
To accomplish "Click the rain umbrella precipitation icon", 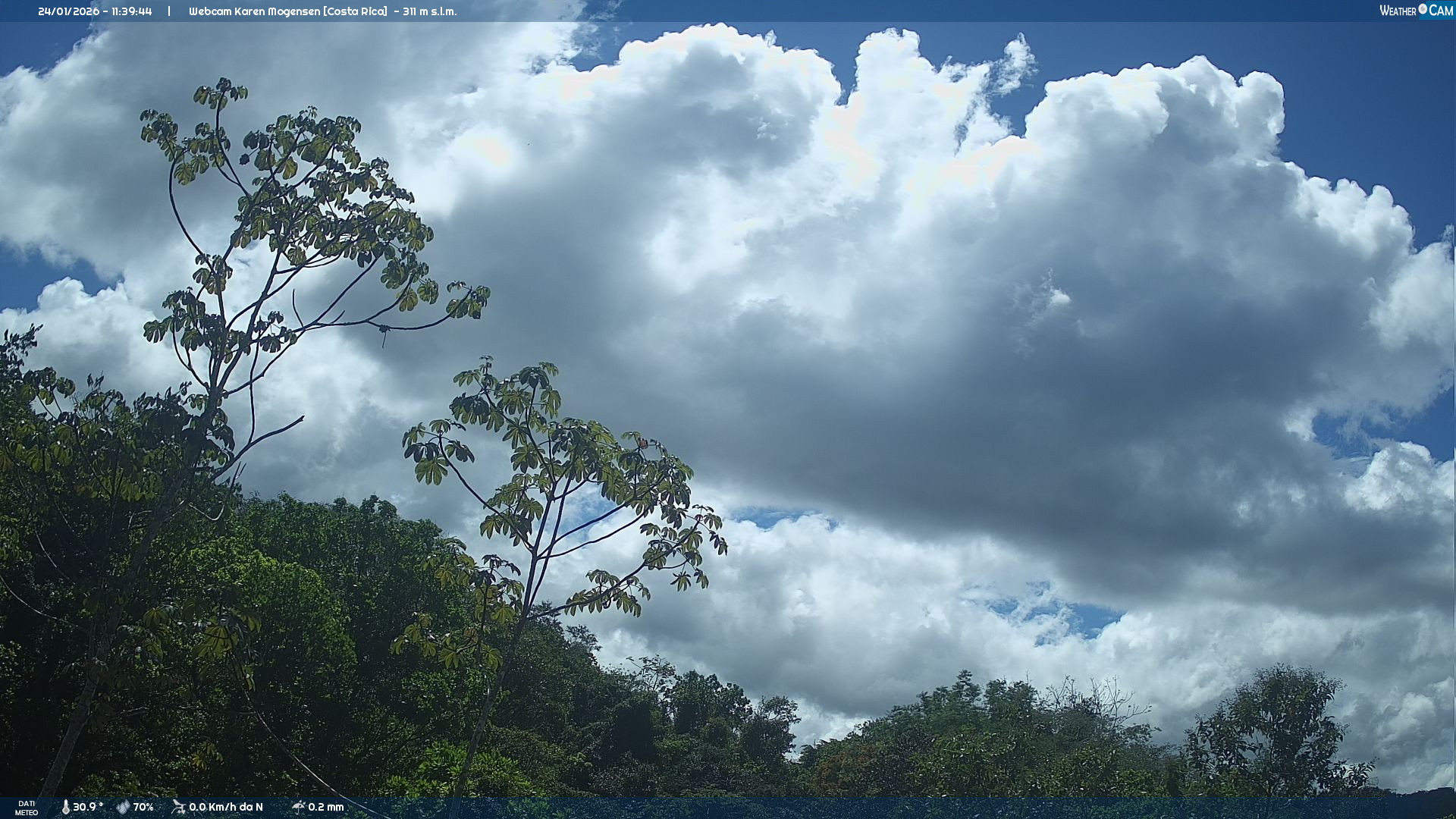I will coord(298,807).
